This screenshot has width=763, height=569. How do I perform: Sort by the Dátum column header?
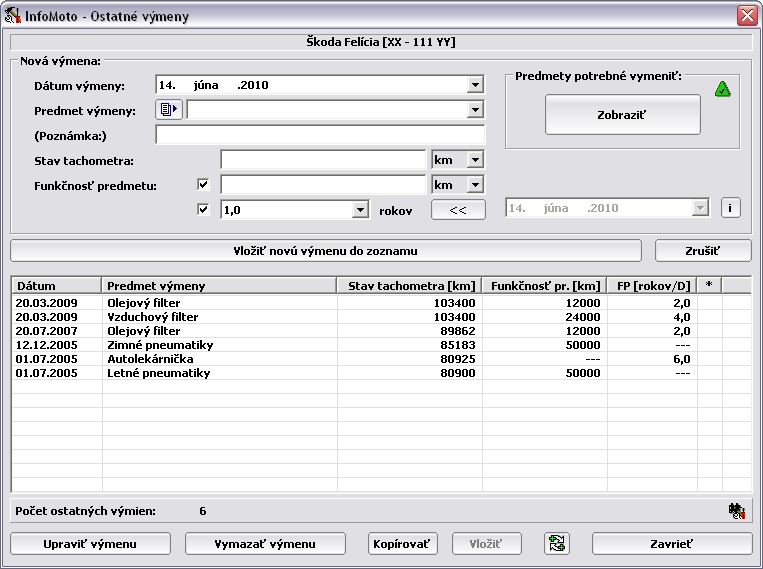coord(56,286)
